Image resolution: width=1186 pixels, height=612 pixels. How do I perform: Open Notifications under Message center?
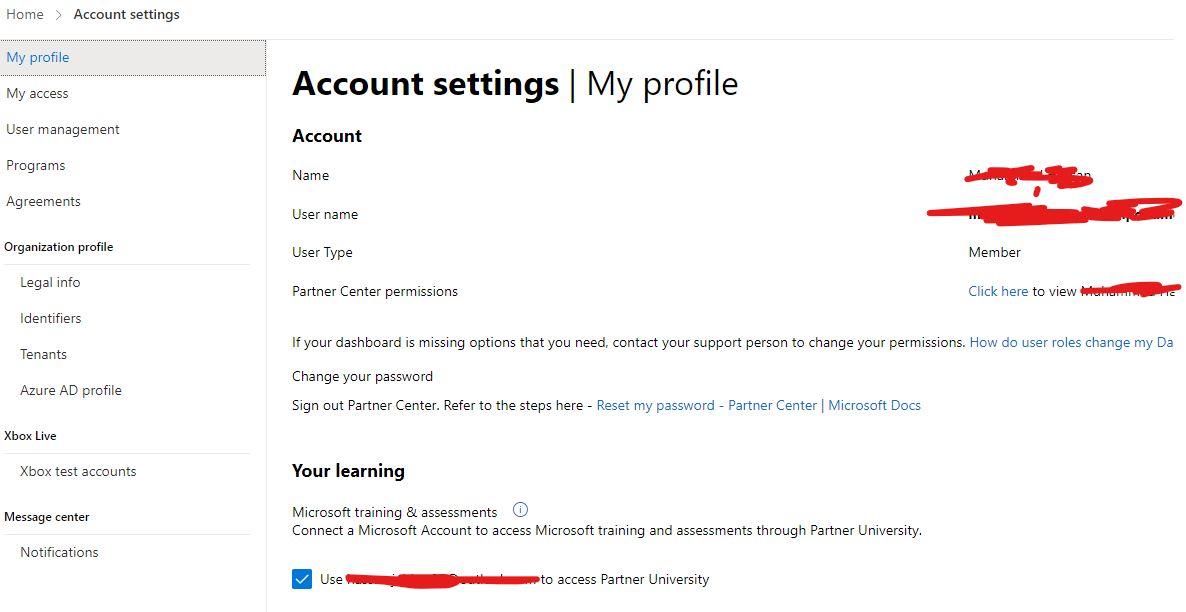[x=59, y=552]
